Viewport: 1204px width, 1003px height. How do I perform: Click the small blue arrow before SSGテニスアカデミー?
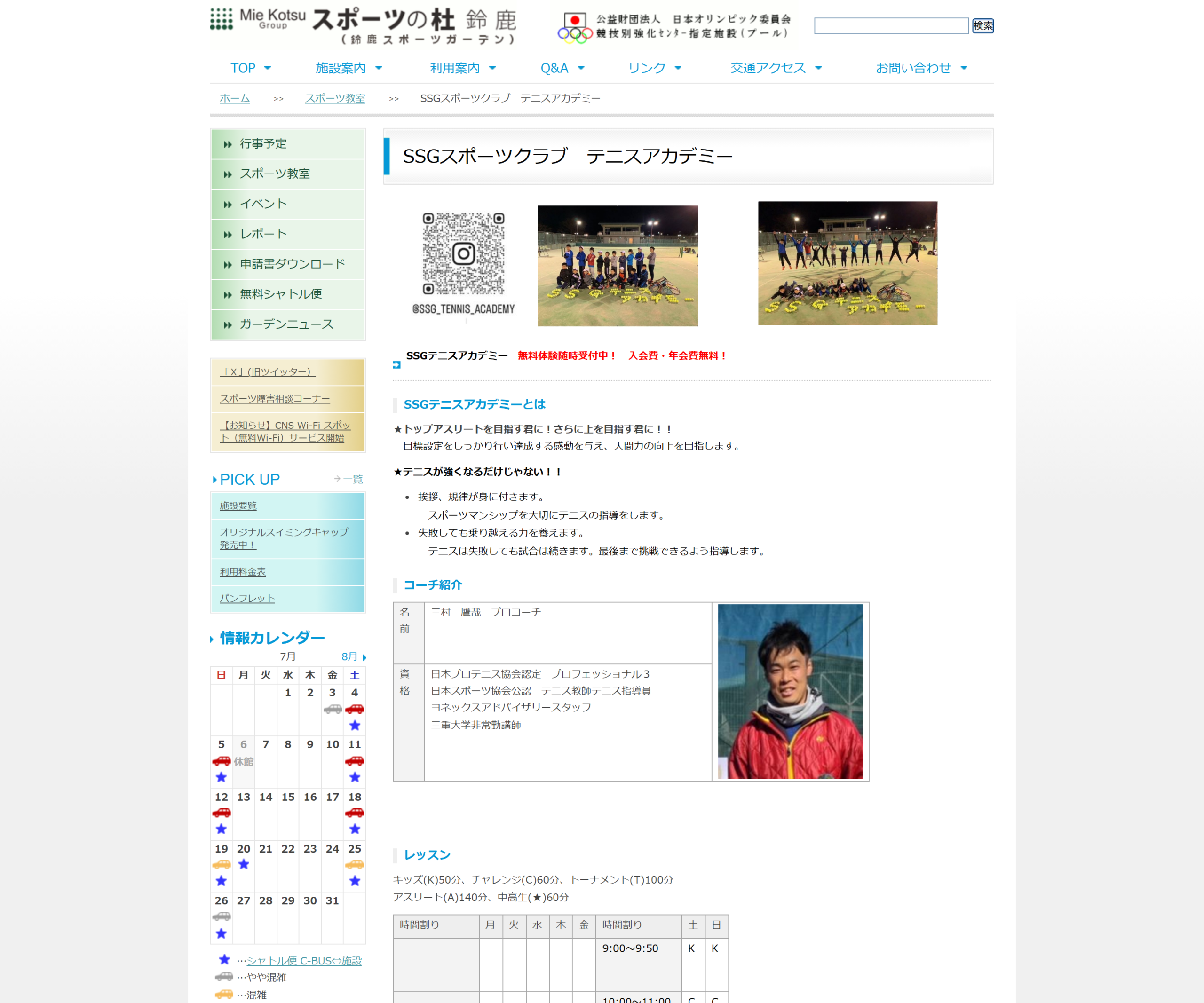pos(397,364)
